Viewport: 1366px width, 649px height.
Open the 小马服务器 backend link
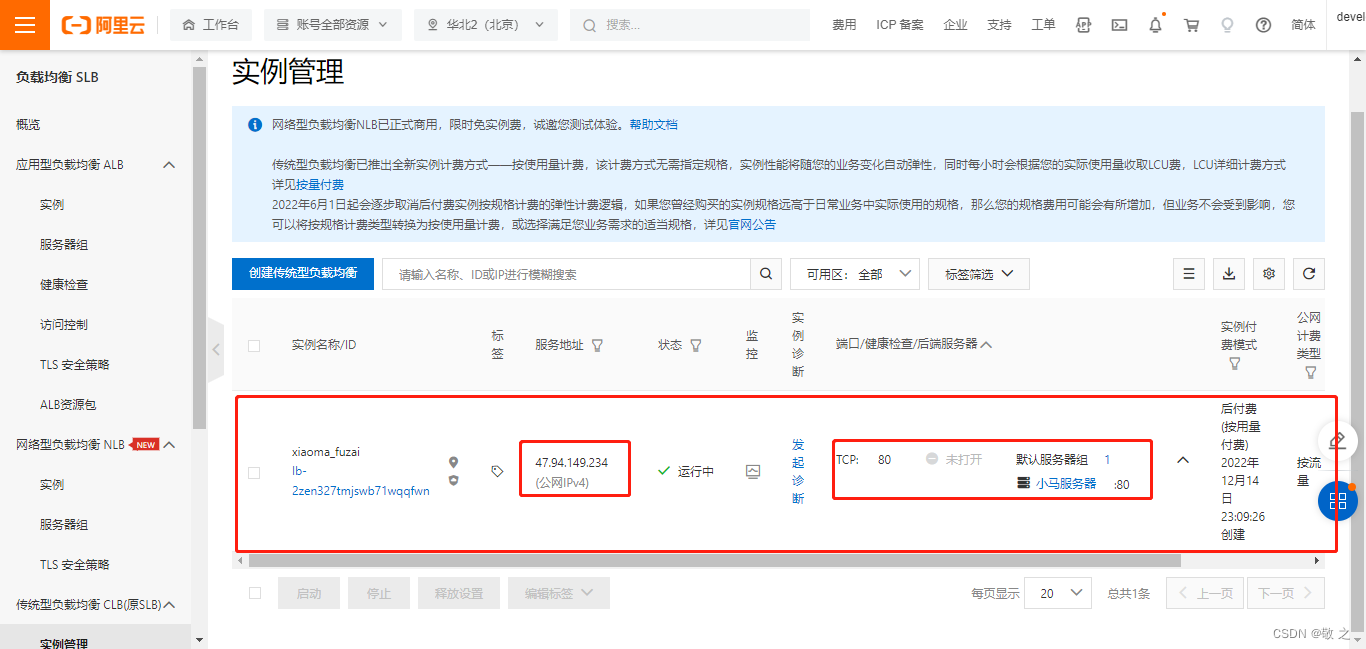[1066, 483]
